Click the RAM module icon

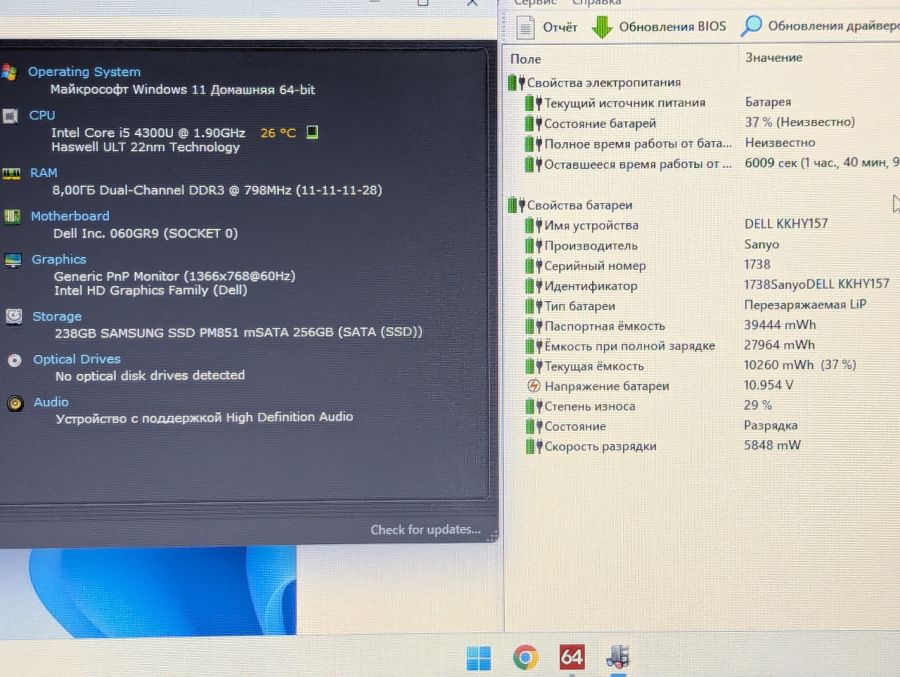[11, 173]
